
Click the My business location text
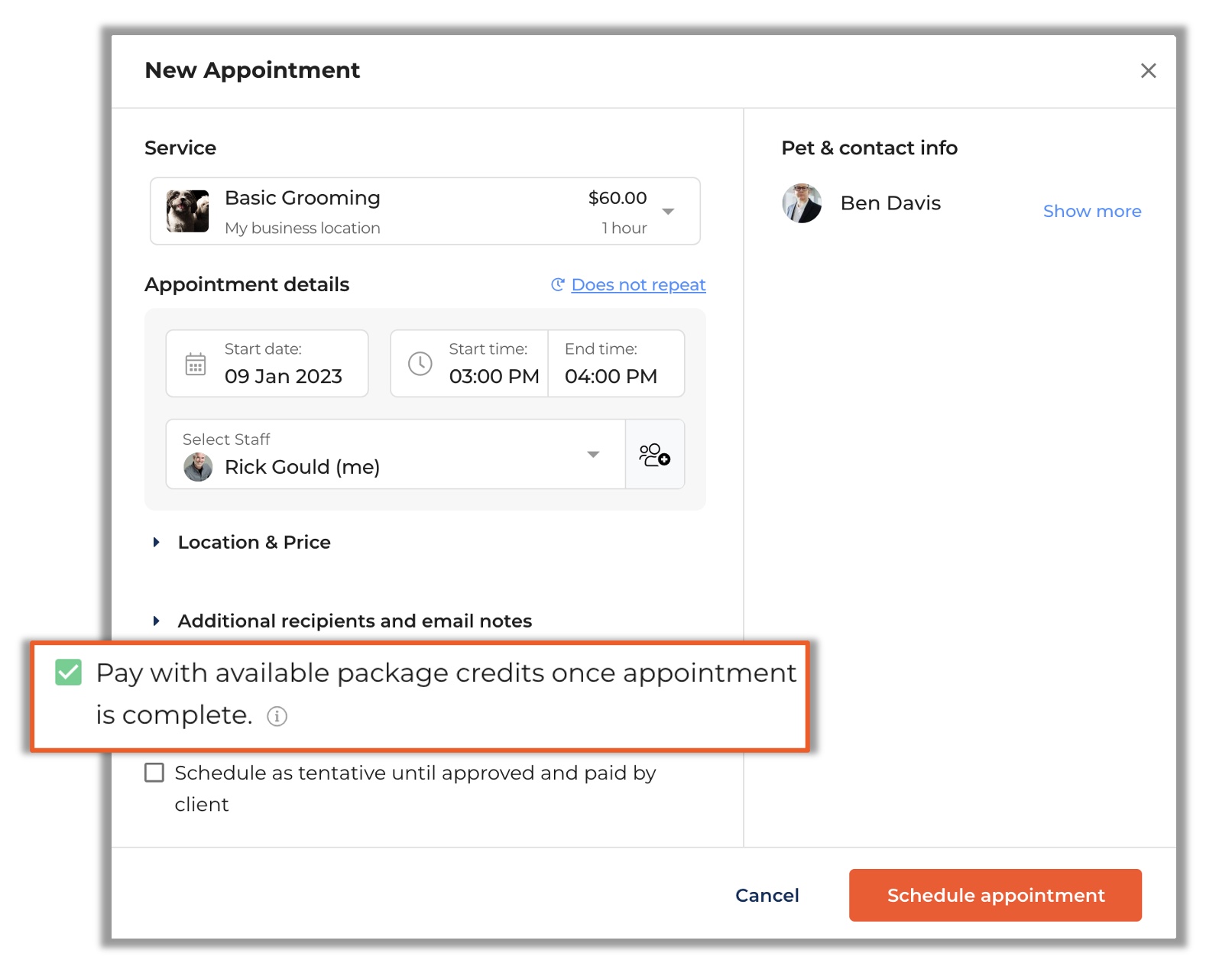point(302,228)
